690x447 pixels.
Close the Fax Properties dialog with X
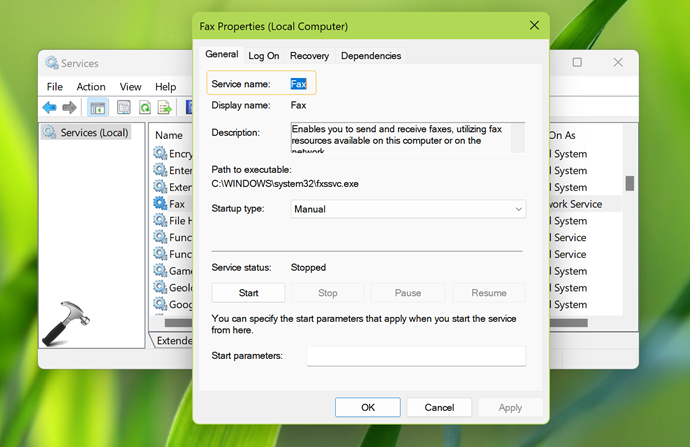point(531,27)
